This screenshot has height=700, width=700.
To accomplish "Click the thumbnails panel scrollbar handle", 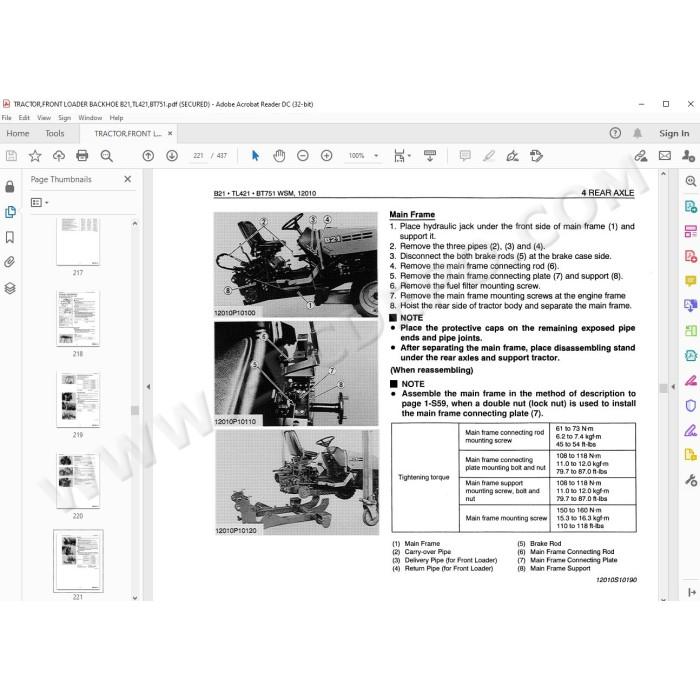I will click(135, 410).
